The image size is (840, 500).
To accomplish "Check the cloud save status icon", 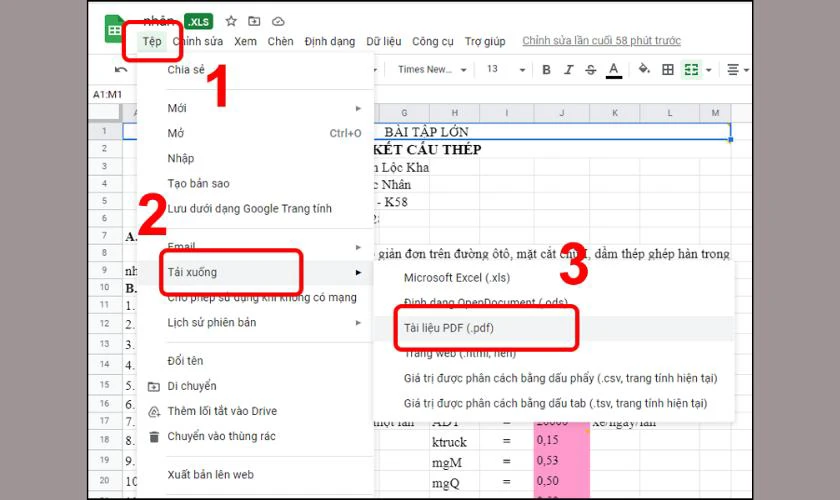I will 278,21.
